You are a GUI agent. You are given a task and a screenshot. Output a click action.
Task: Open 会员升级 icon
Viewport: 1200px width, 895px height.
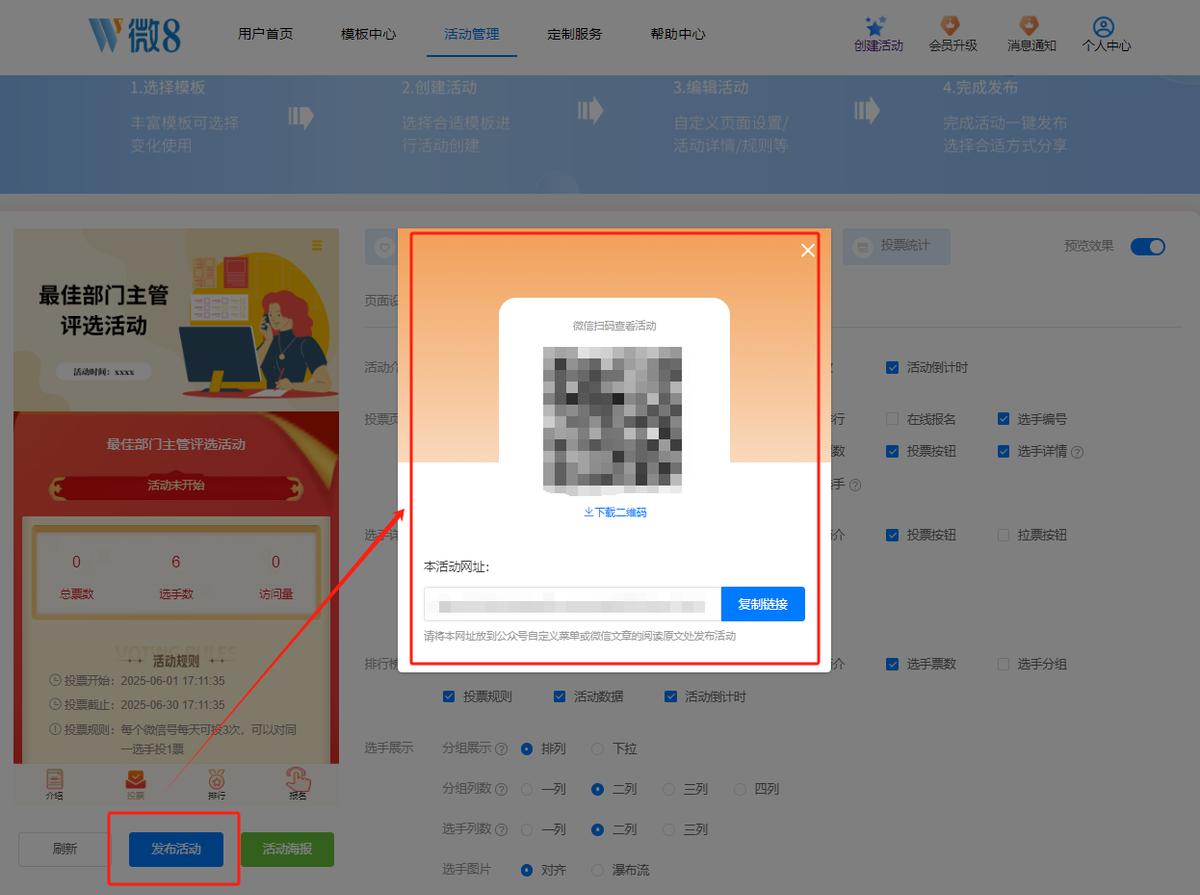pyautogui.click(x=952, y=26)
